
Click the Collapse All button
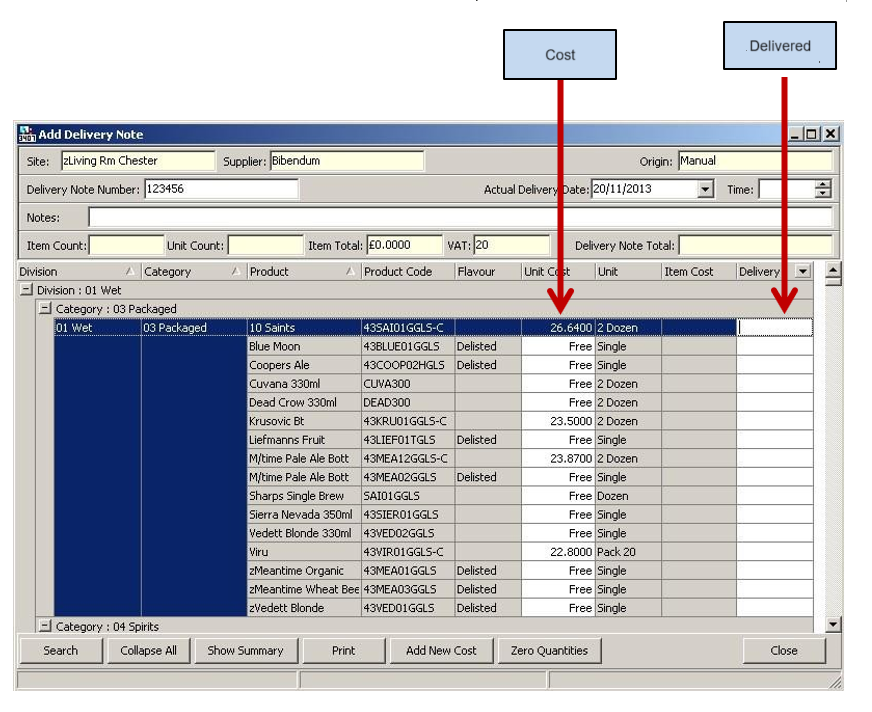click(x=148, y=650)
